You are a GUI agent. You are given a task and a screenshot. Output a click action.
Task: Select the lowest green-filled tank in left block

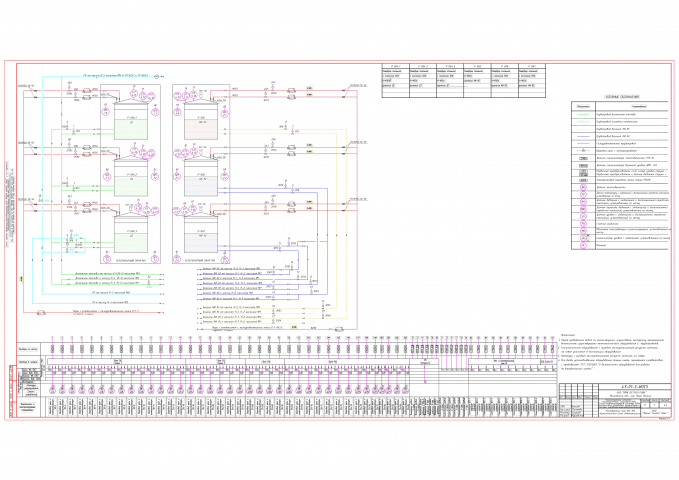tap(131, 234)
